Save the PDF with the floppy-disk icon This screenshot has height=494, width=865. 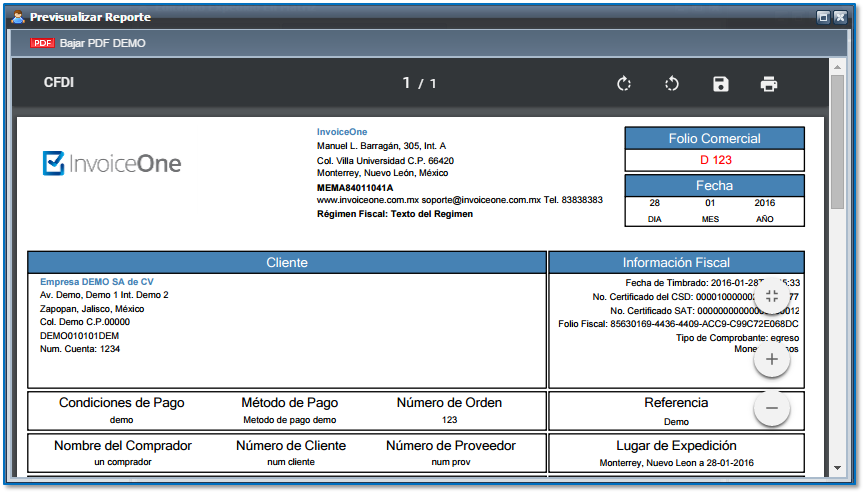click(720, 84)
